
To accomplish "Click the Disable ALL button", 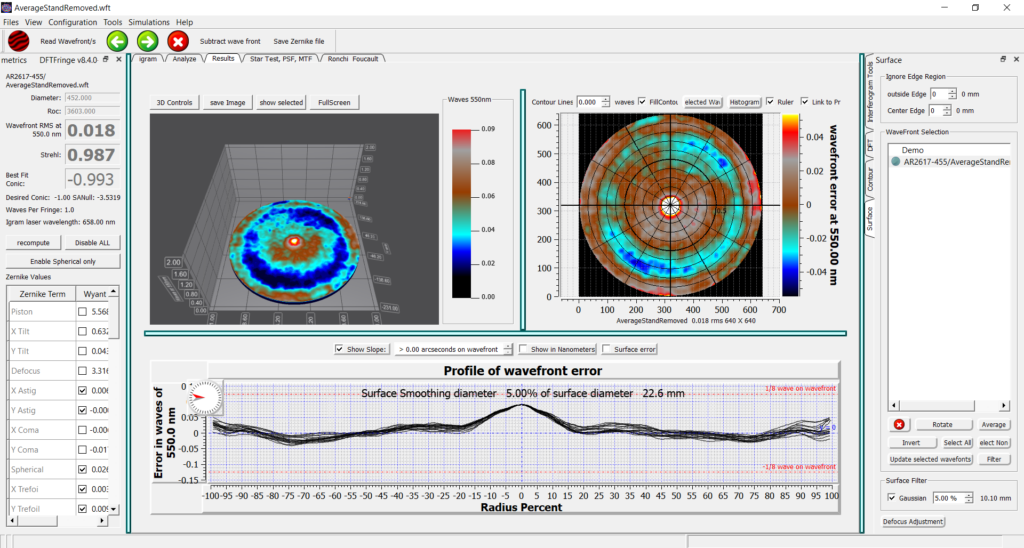I will coord(92,242).
